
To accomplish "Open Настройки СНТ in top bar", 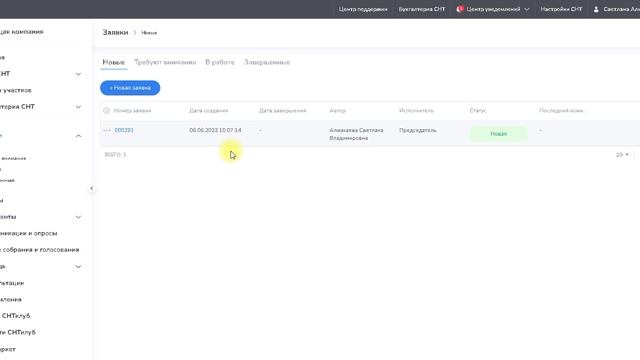I will point(561,9).
